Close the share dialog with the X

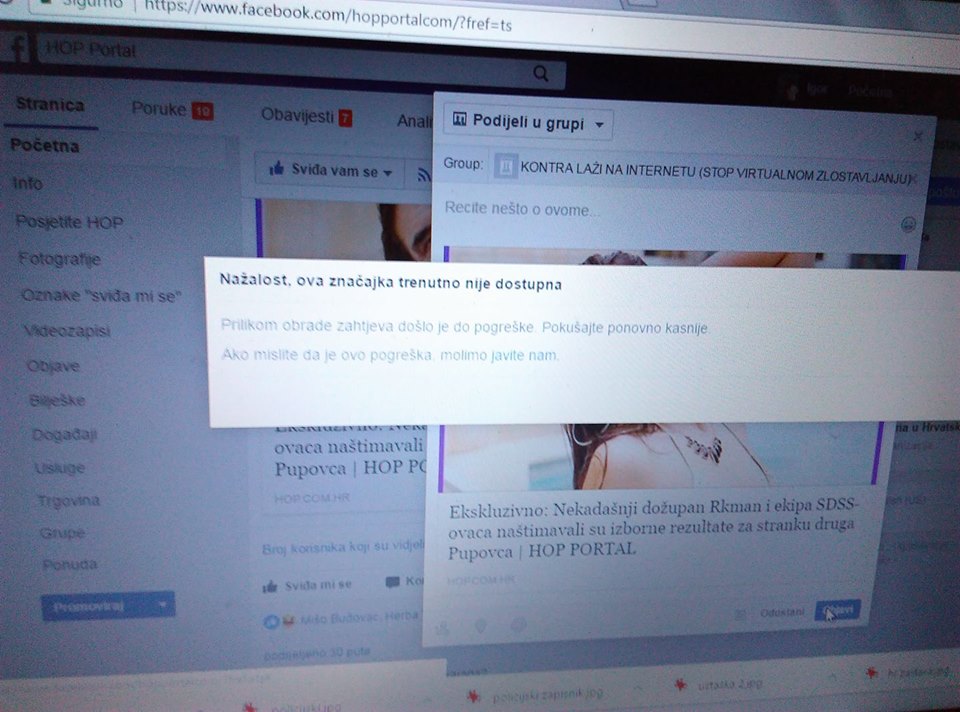tap(919, 135)
